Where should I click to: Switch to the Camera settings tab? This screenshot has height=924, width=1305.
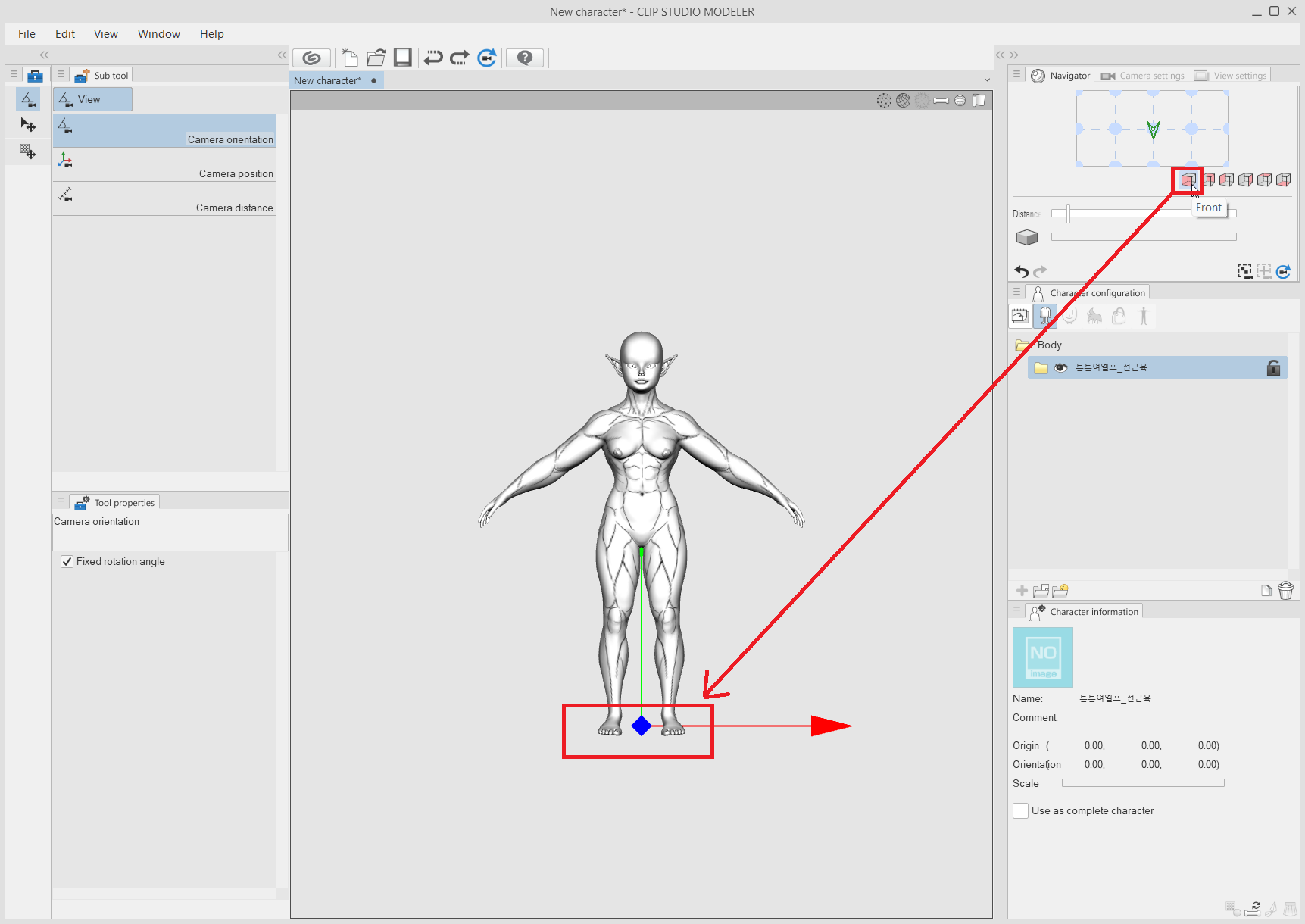[1142, 75]
